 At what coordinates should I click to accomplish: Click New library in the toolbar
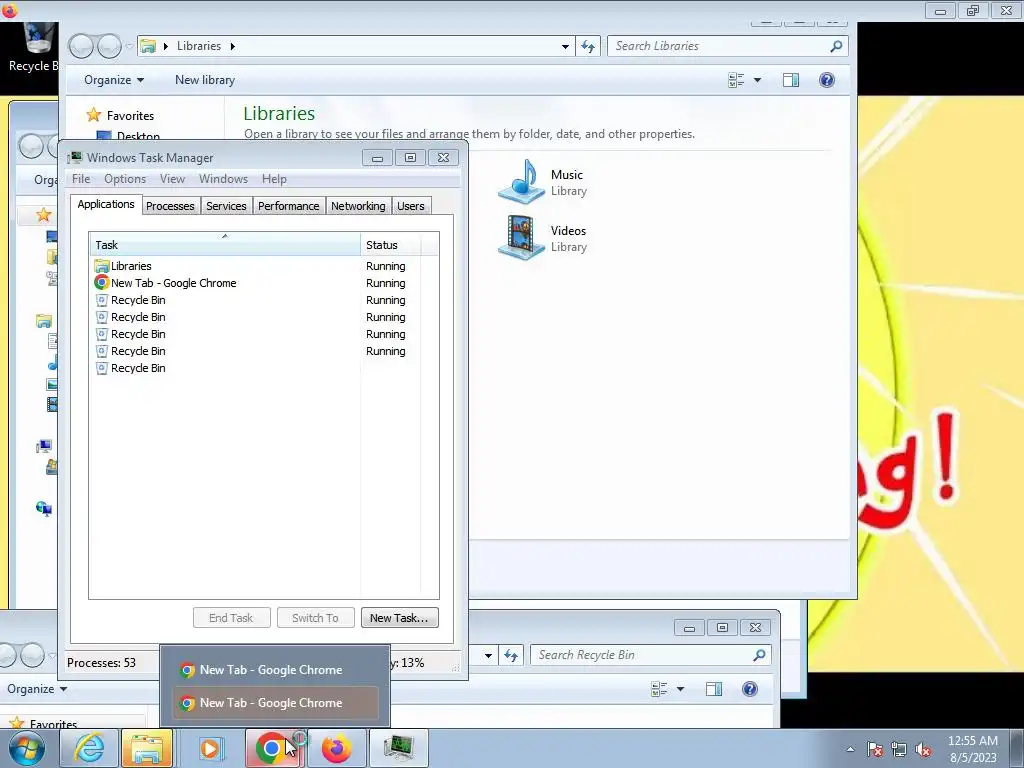[204, 80]
